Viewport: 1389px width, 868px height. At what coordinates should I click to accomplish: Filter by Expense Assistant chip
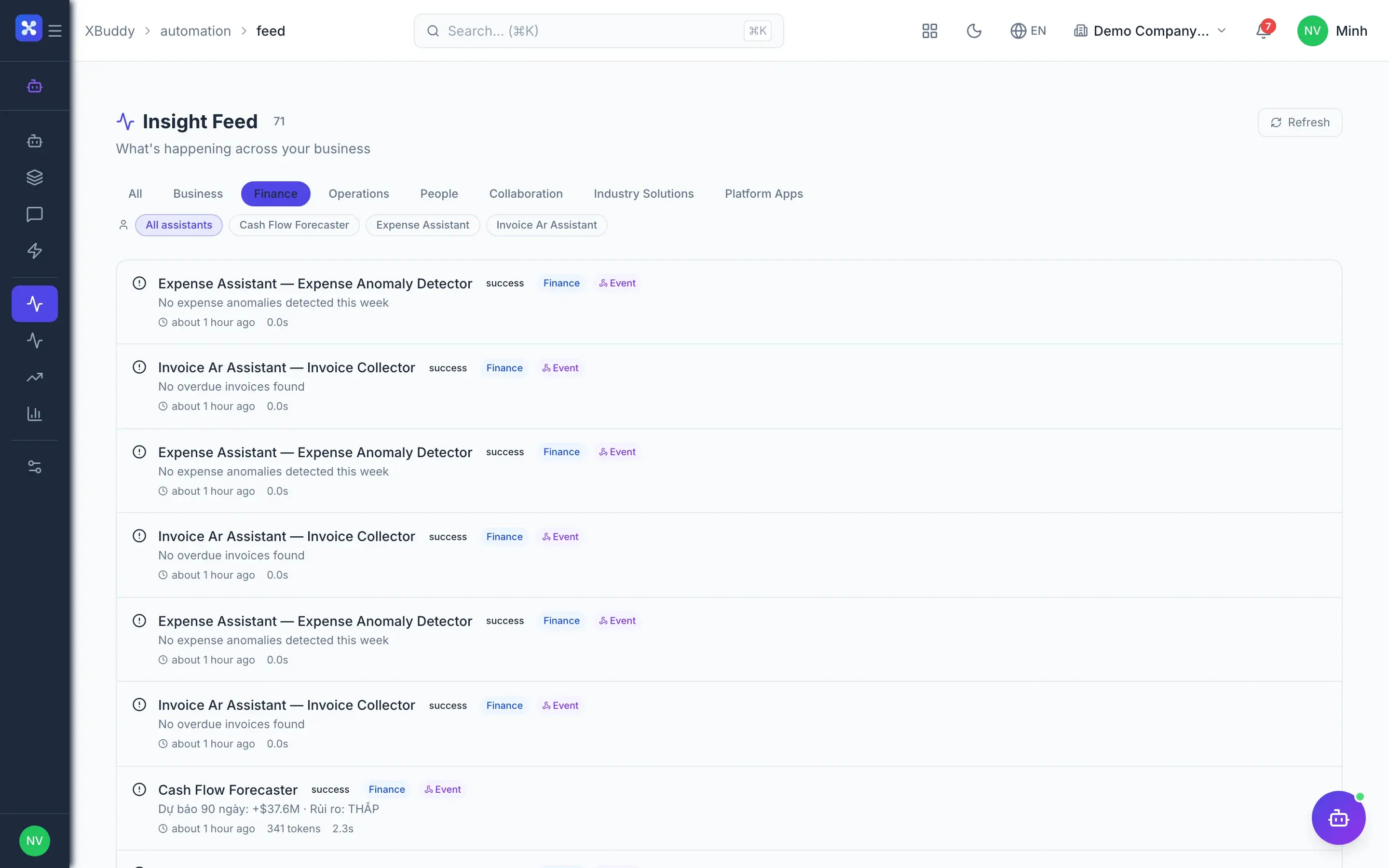click(x=422, y=225)
